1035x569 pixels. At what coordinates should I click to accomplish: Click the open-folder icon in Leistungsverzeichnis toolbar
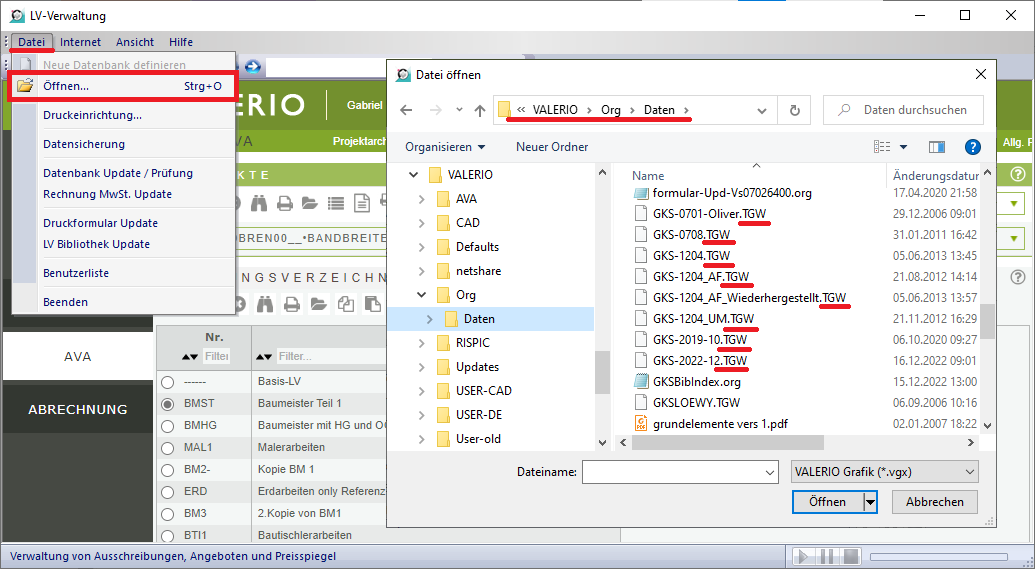(318, 304)
